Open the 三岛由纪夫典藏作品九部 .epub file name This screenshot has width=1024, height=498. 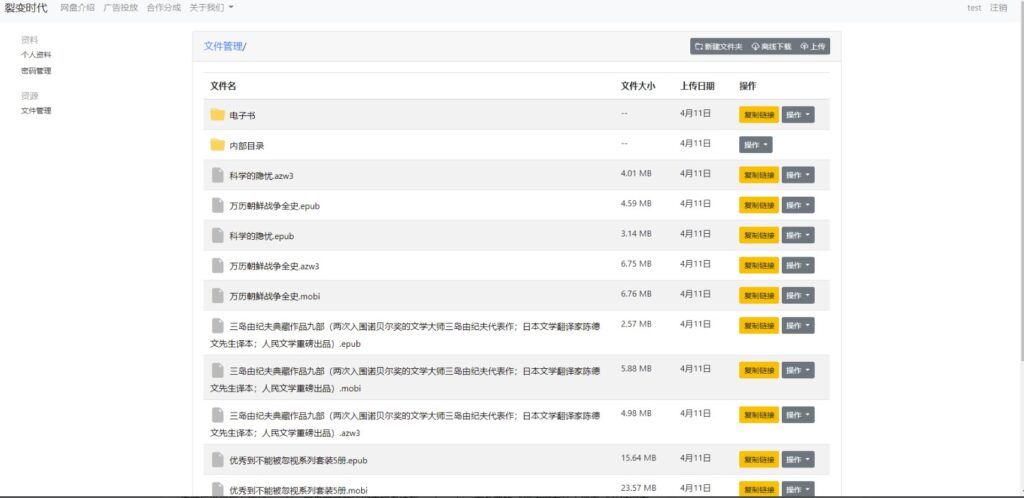coord(405,335)
